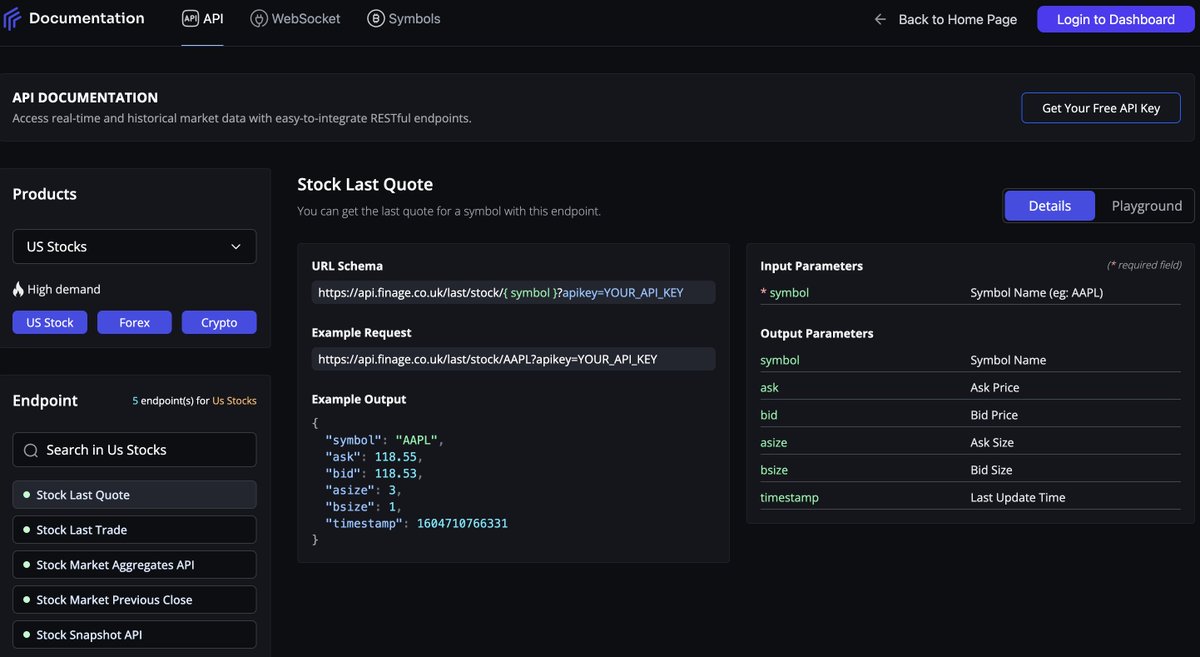Click the URL Schema field
The height and width of the screenshot is (657, 1200).
[x=513, y=292]
